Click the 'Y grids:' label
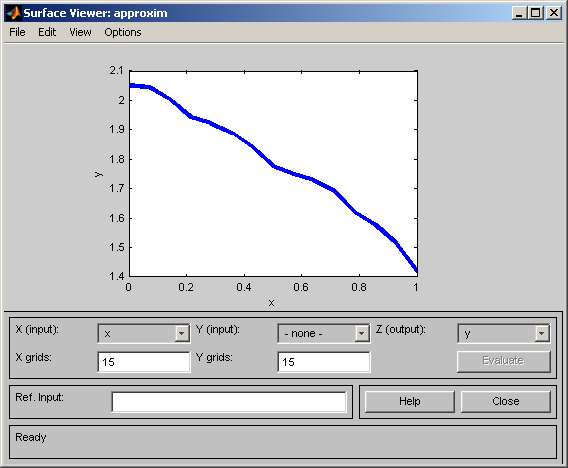Screen dimensions: 568x468 pyautogui.click(x=214, y=358)
